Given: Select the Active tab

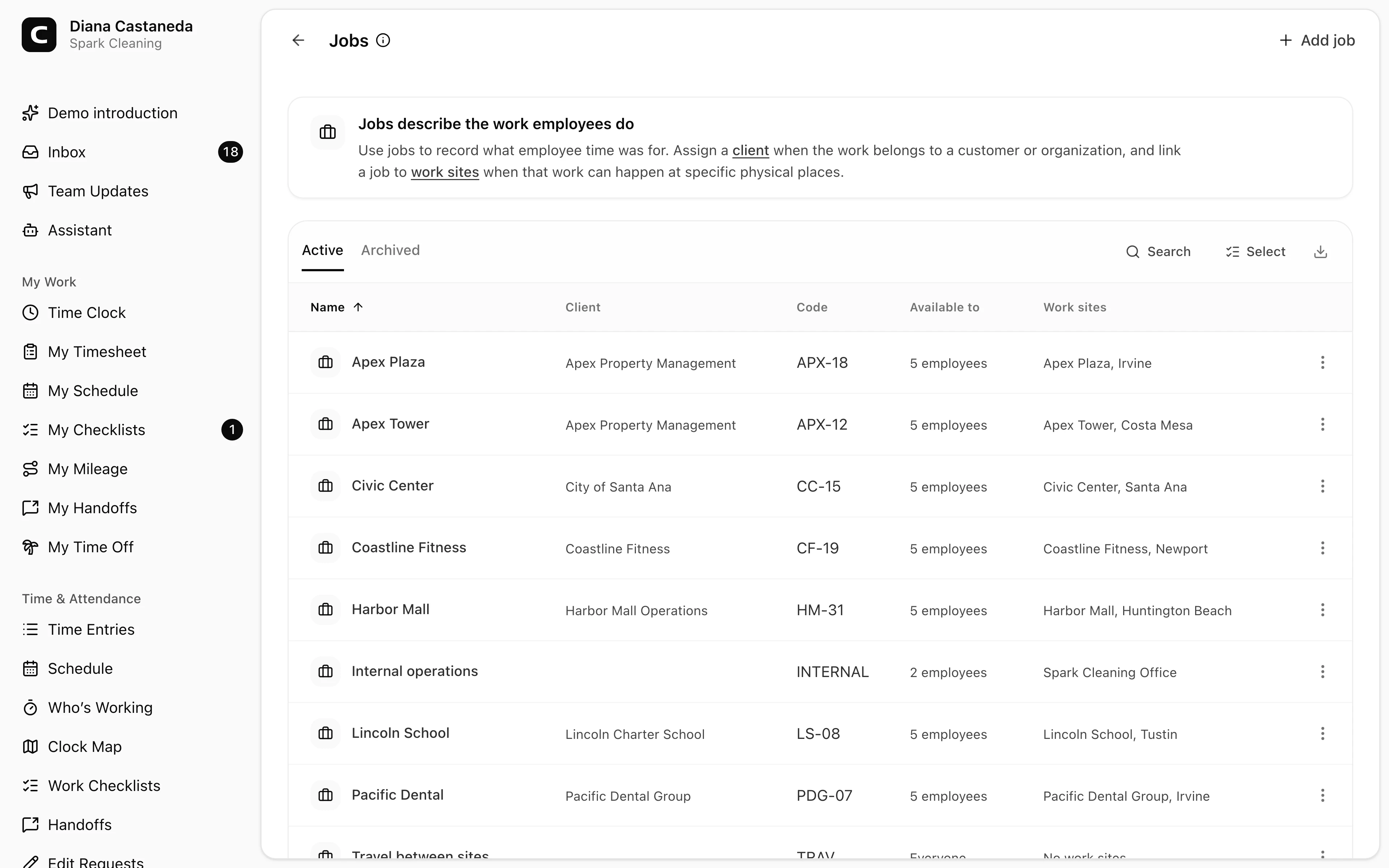Looking at the screenshot, I should 323,250.
